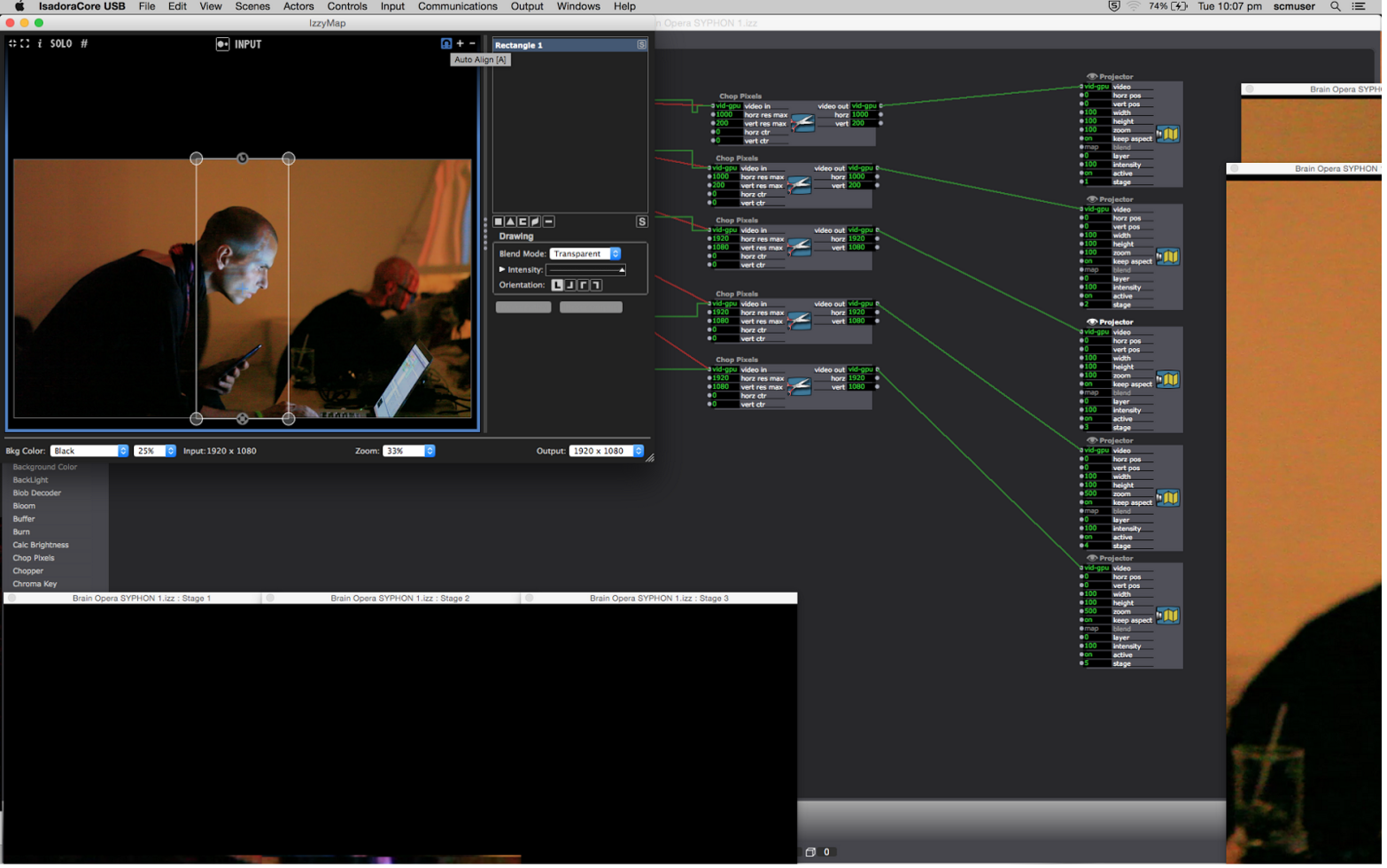The width and height of the screenshot is (1387, 868).
Task: Click the Wi-Fi status icon
Action: pyautogui.click(x=1134, y=6)
